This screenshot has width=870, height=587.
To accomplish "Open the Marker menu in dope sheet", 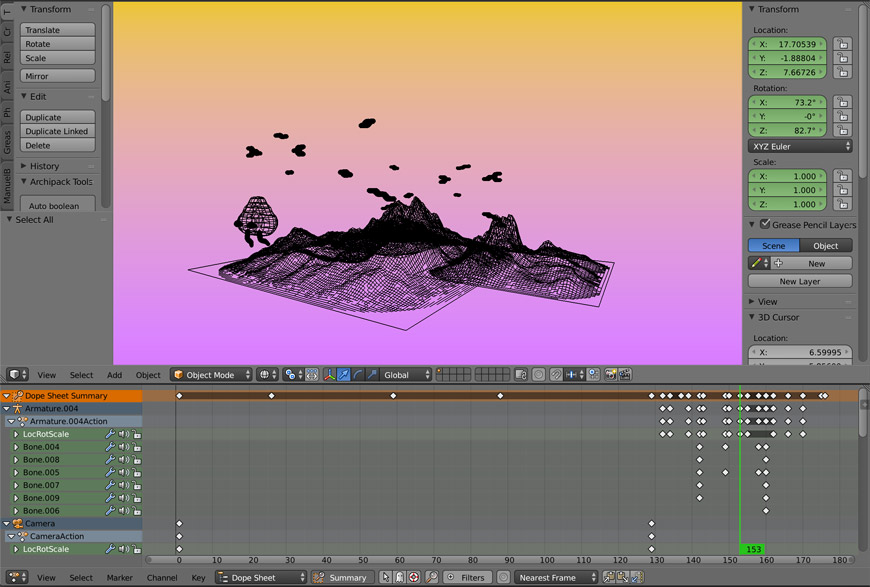I will (x=120, y=578).
